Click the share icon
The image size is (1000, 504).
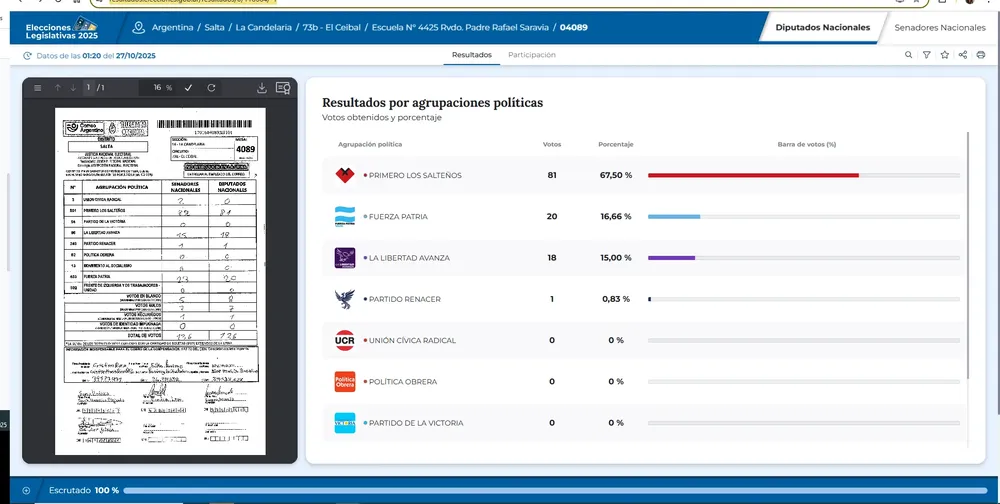click(963, 55)
